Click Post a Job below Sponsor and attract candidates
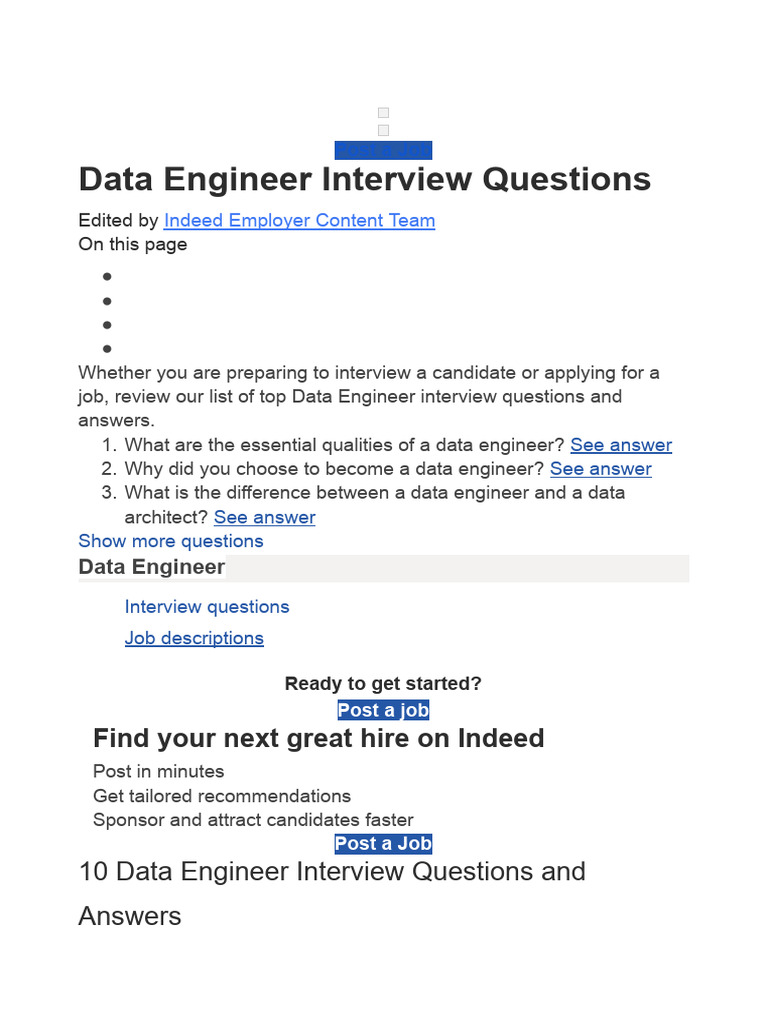768x1024 pixels. [x=383, y=843]
